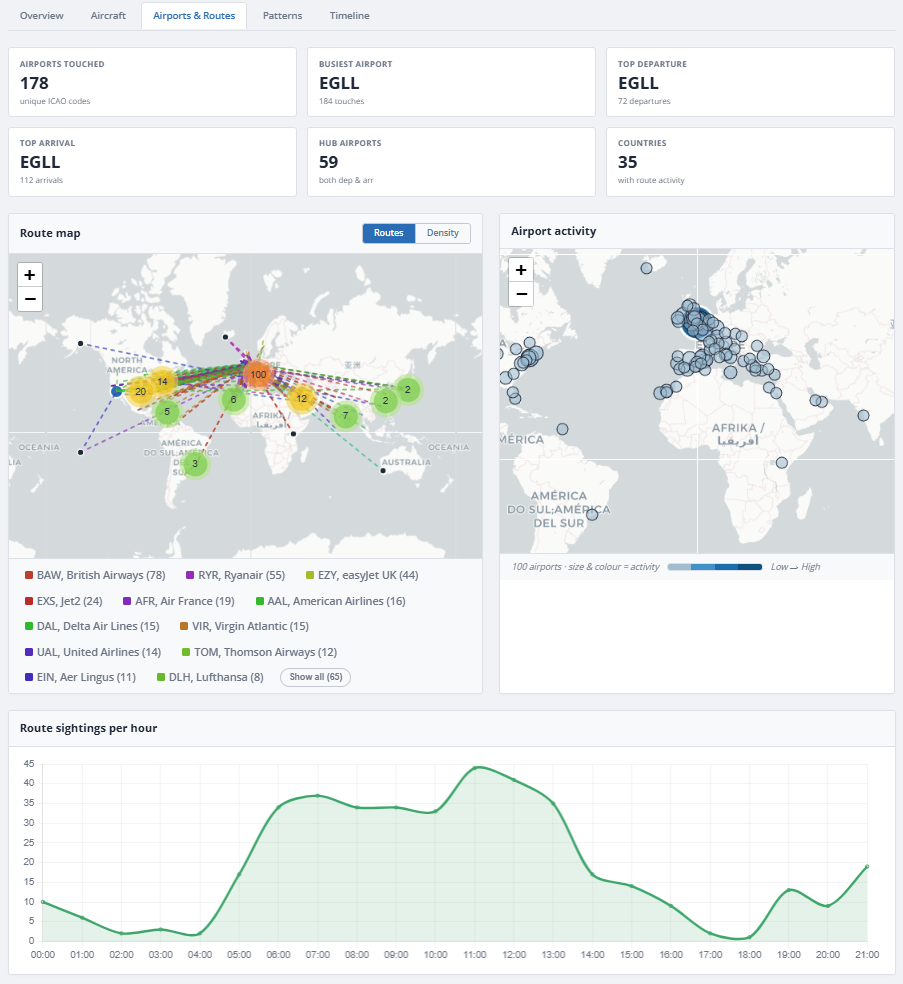Screen dimensions: 903x984
Task: Switch the Route map to Density view
Action: pyautogui.click(x=442, y=233)
